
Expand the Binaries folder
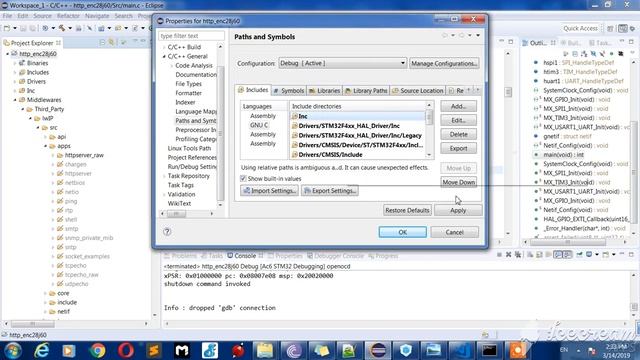(15, 63)
